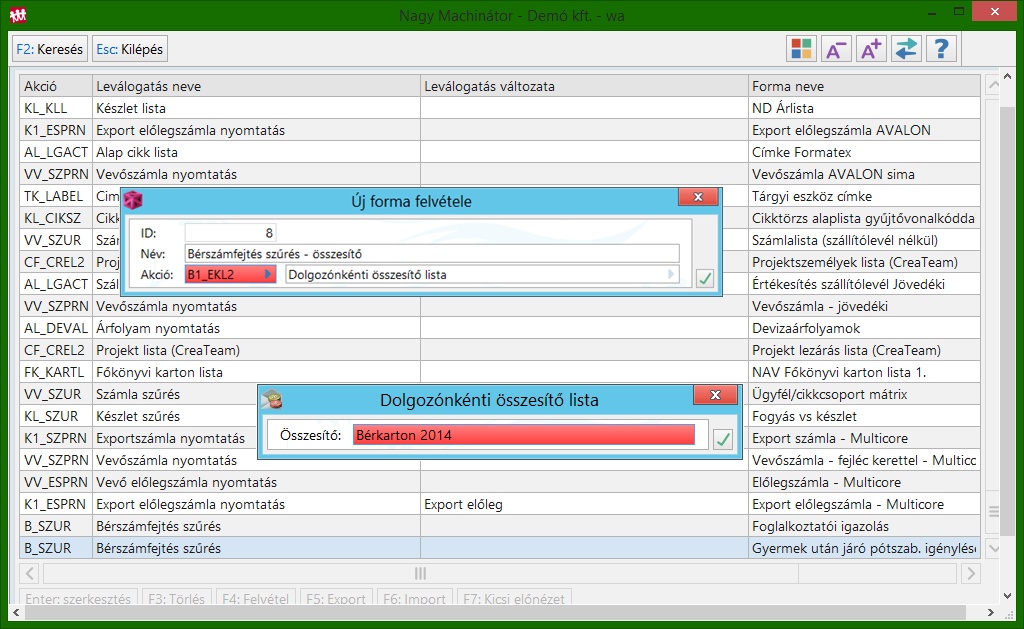The image size is (1024, 629).
Task: Select the Készlet lista row cell
Action: click(x=256, y=108)
